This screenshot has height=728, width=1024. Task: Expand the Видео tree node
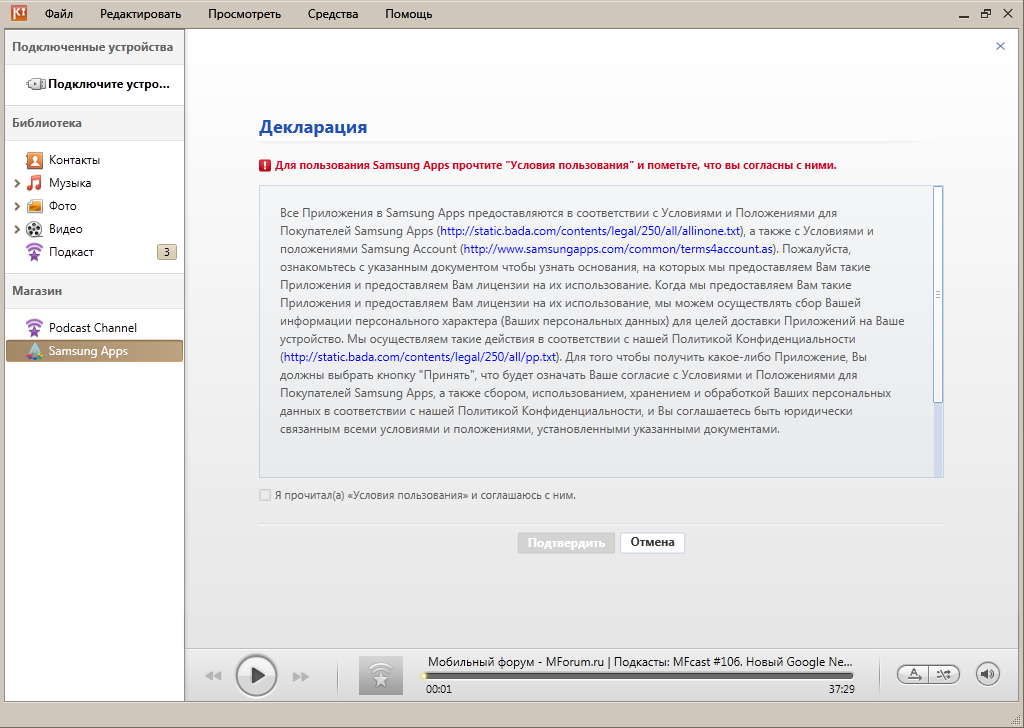[x=17, y=229]
